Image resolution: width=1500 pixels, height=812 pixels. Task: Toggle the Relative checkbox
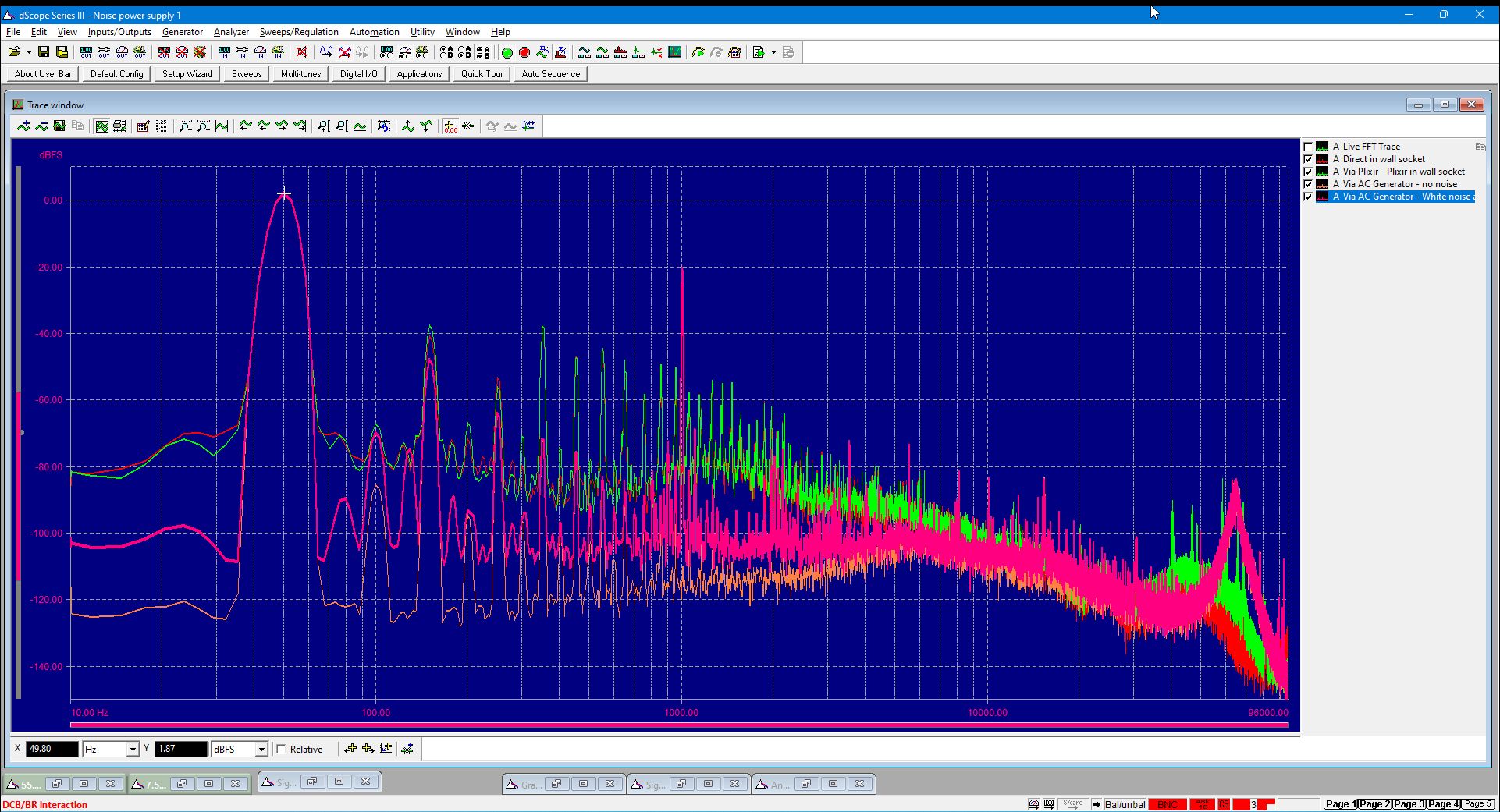coord(281,749)
